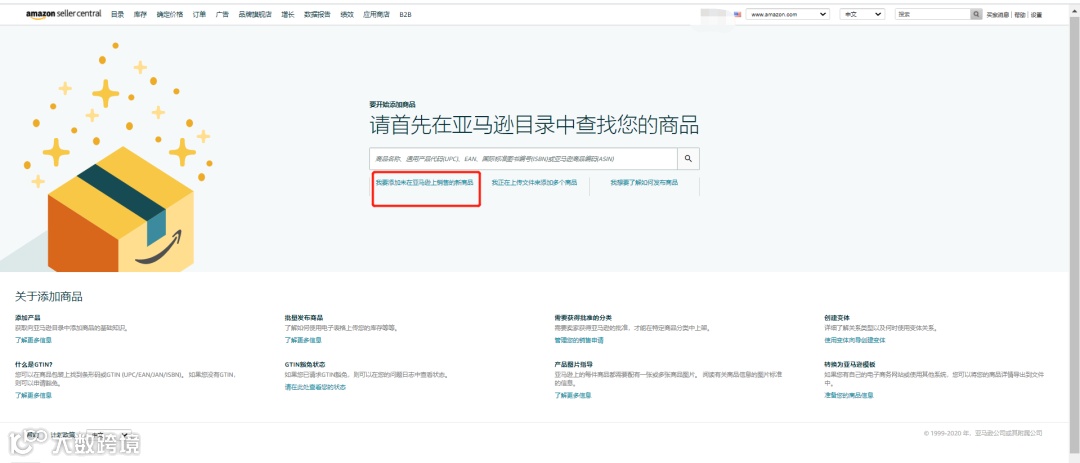The width and height of the screenshot is (1080, 463).
Task: Click the Amazon Seller Central logo
Action: point(63,14)
